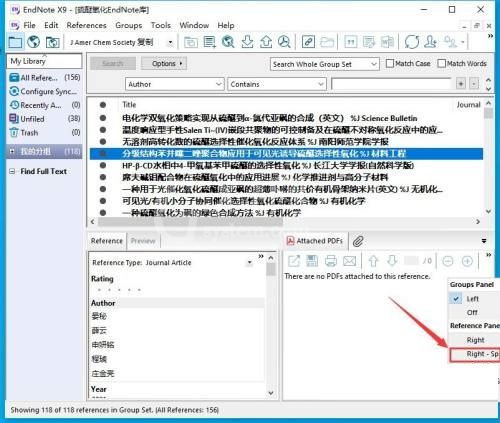Click Format Bibliography toolbar icon
The width and height of the screenshot is (500, 423).
click(x=369, y=42)
